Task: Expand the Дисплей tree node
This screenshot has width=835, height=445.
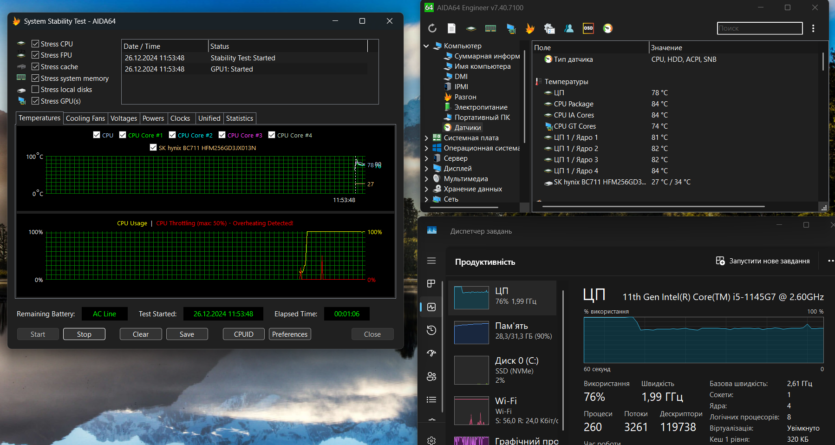Action: pyautogui.click(x=426, y=168)
